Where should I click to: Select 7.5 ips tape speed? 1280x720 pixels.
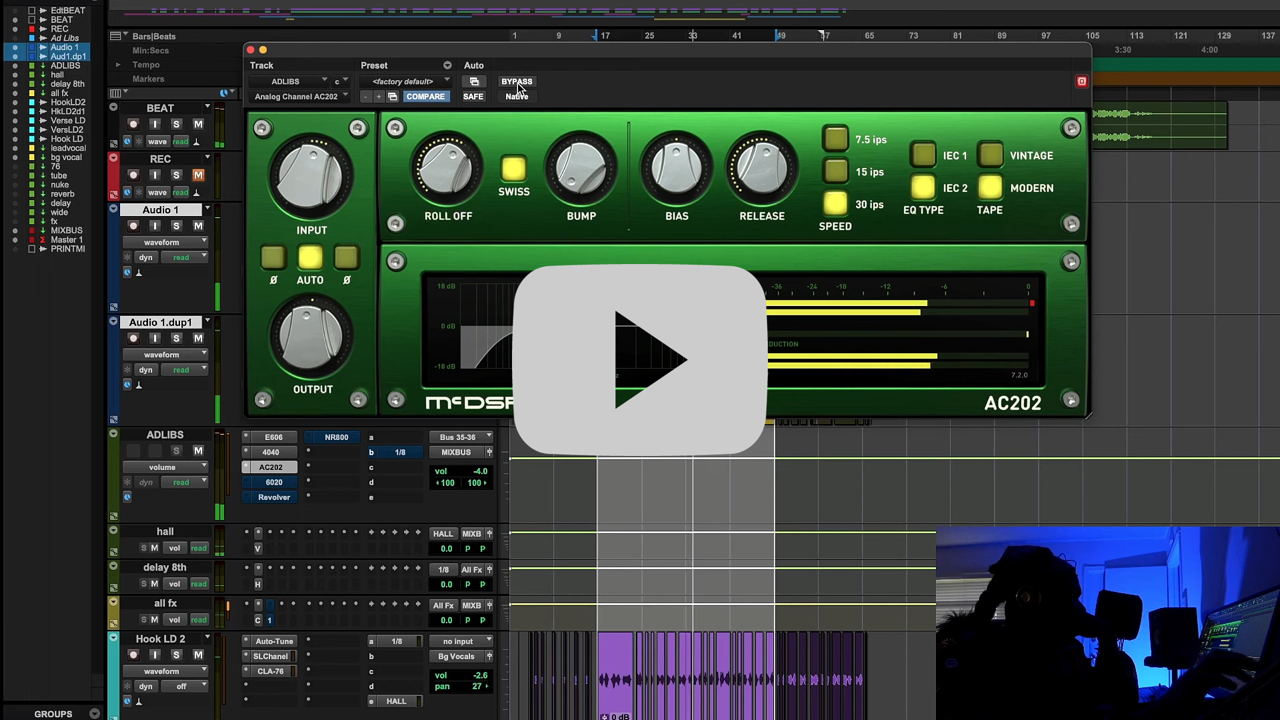pos(835,139)
